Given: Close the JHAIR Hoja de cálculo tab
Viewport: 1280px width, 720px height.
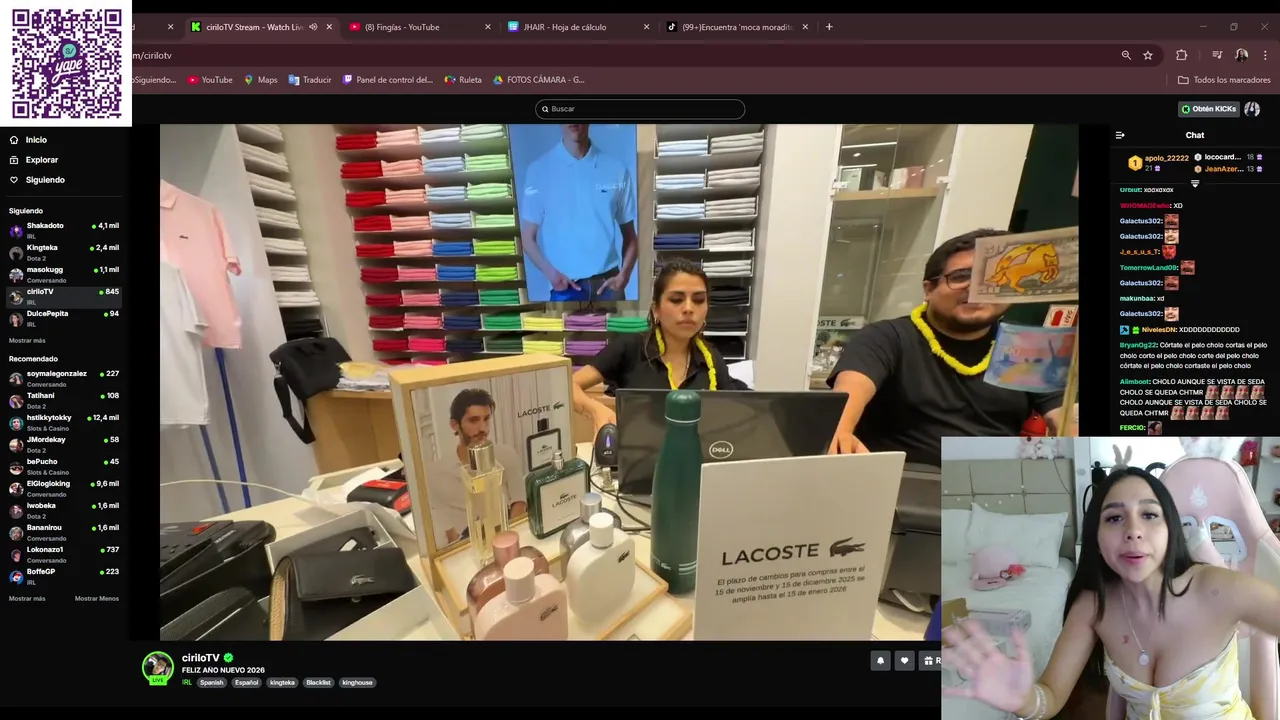Looking at the screenshot, I should click(x=646, y=27).
